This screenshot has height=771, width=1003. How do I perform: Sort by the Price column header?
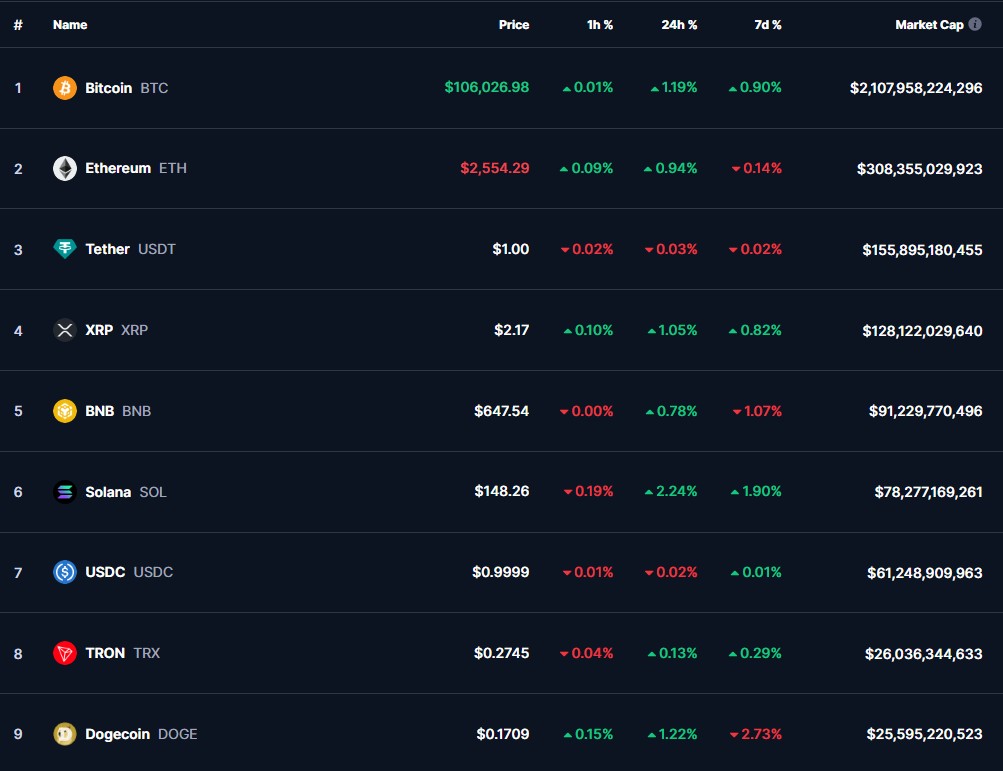tap(514, 25)
